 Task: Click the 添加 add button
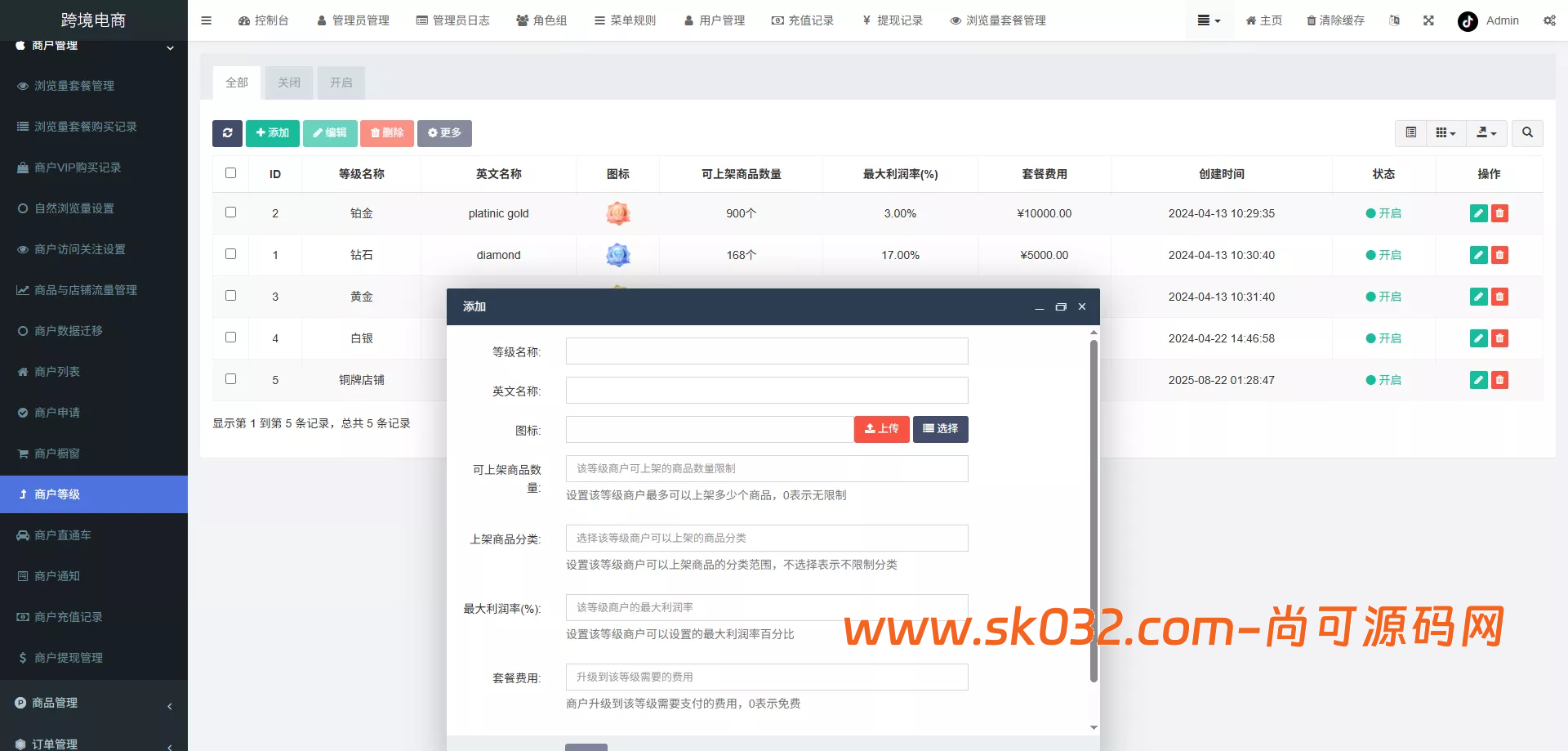coord(272,132)
